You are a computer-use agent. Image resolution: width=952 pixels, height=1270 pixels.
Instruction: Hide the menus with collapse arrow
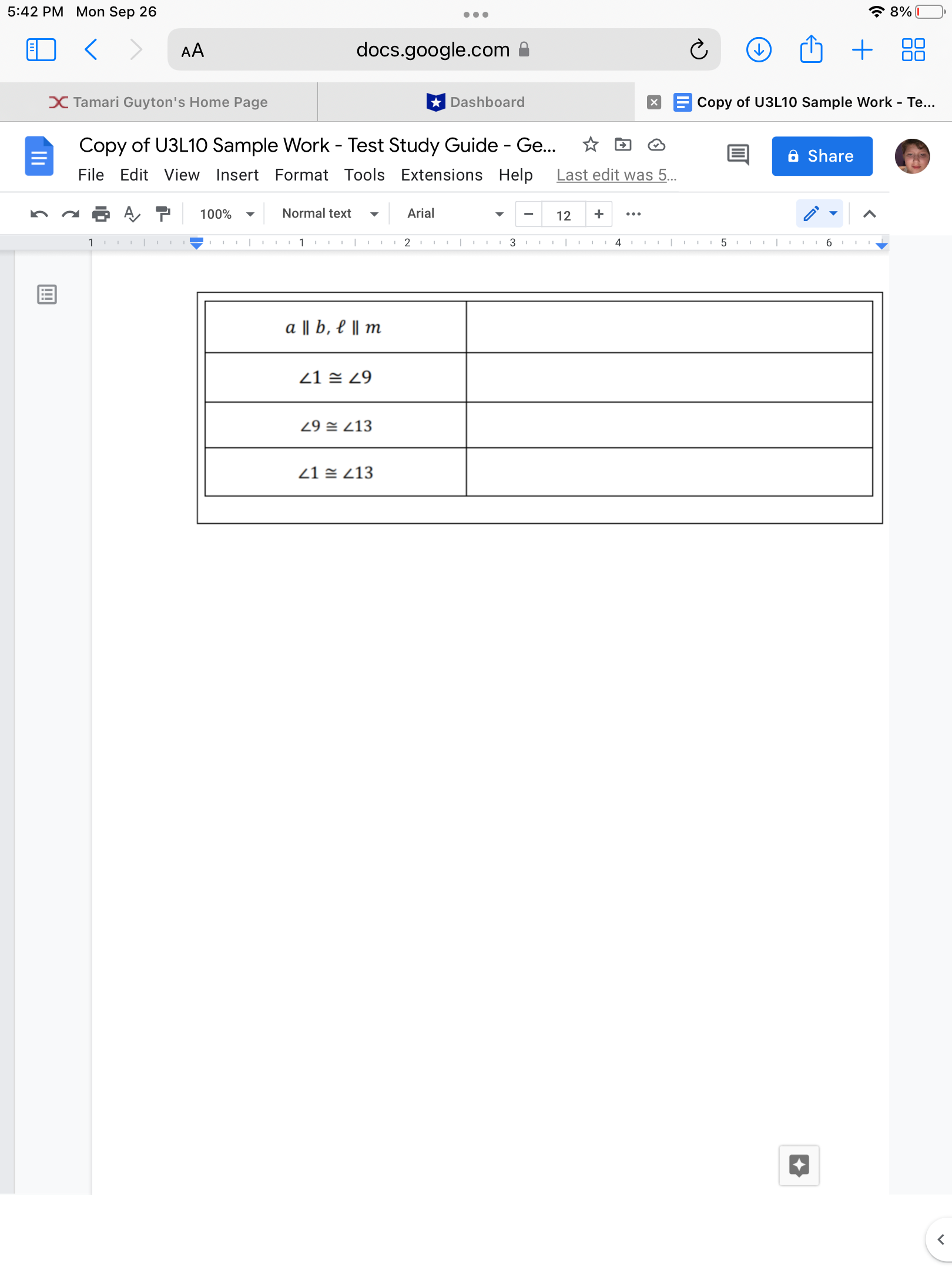[870, 214]
